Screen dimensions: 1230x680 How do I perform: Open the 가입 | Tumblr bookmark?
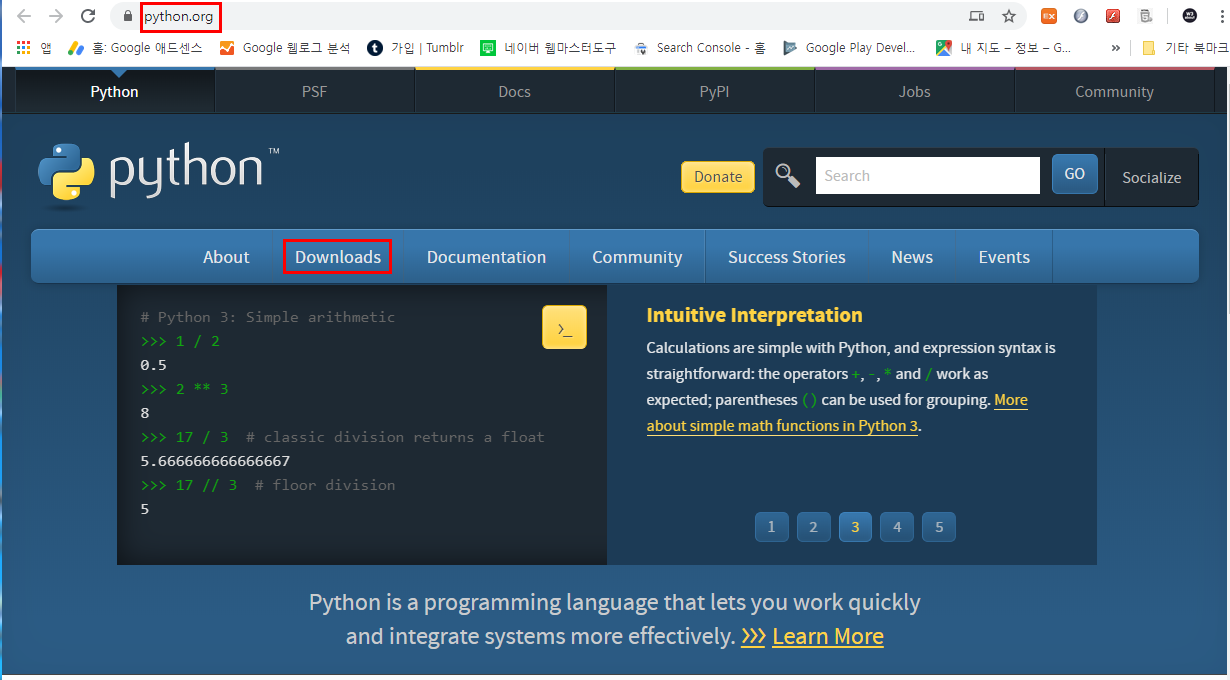click(x=416, y=47)
